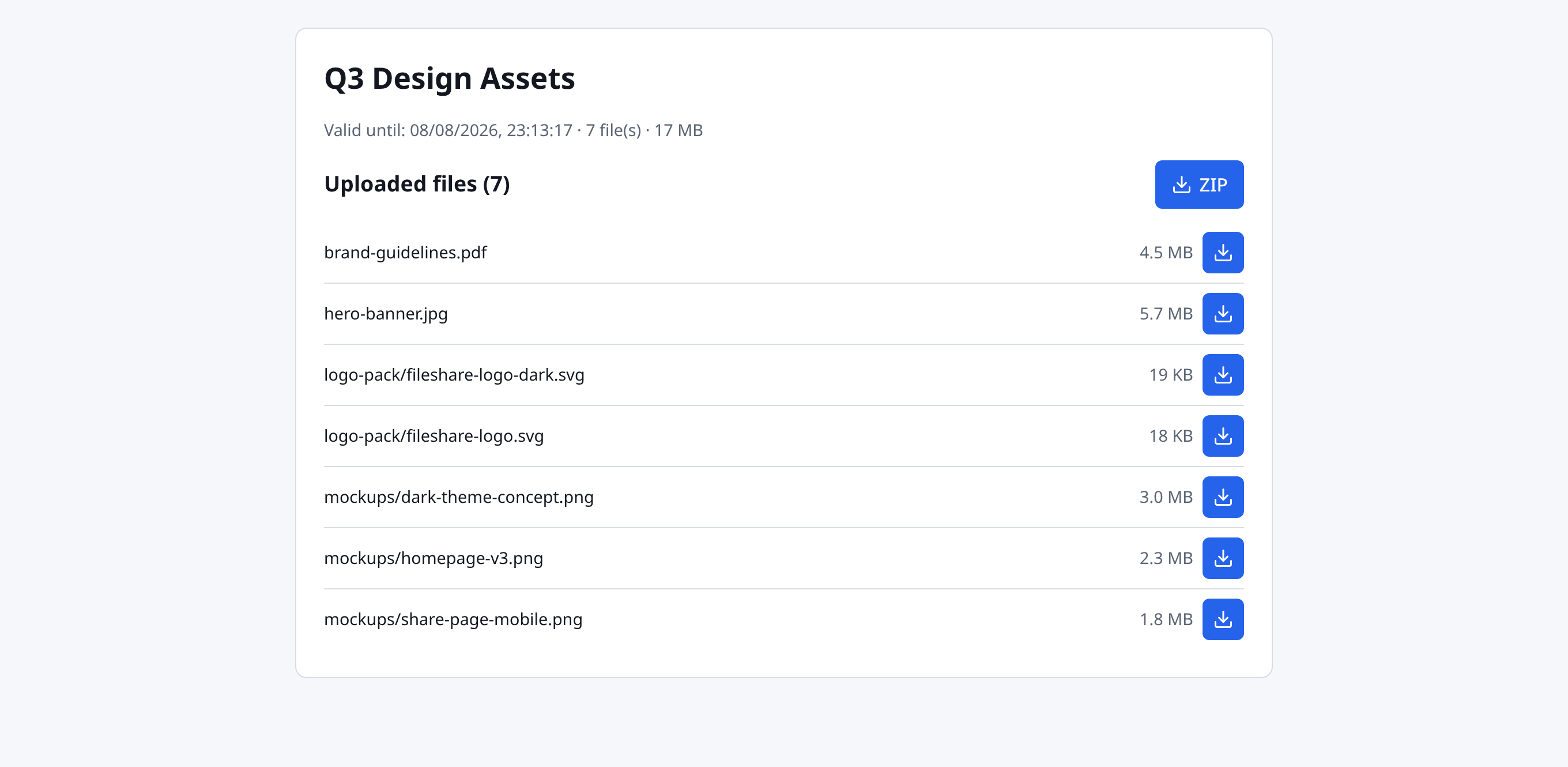Click mockups/dark-theme-concept.png file name
Image resolution: width=1568 pixels, height=767 pixels.
[459, 497]
